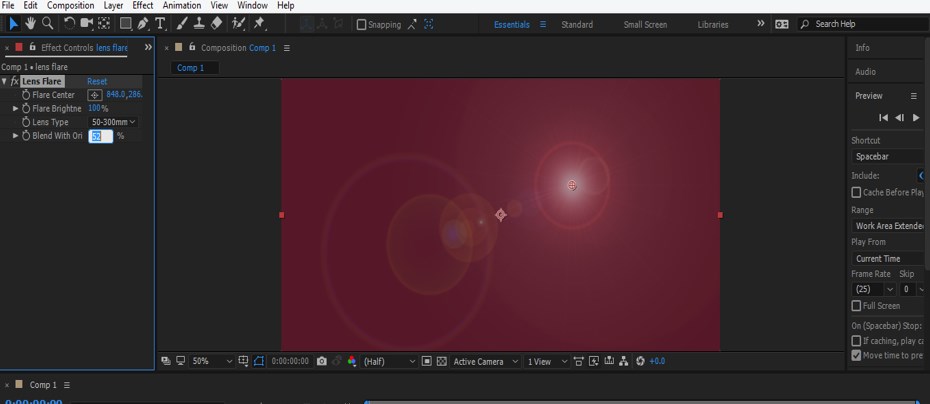This screenshot has width=930, height=404.
Task: Select the Eraser tool
Action: tap(216, 24)
